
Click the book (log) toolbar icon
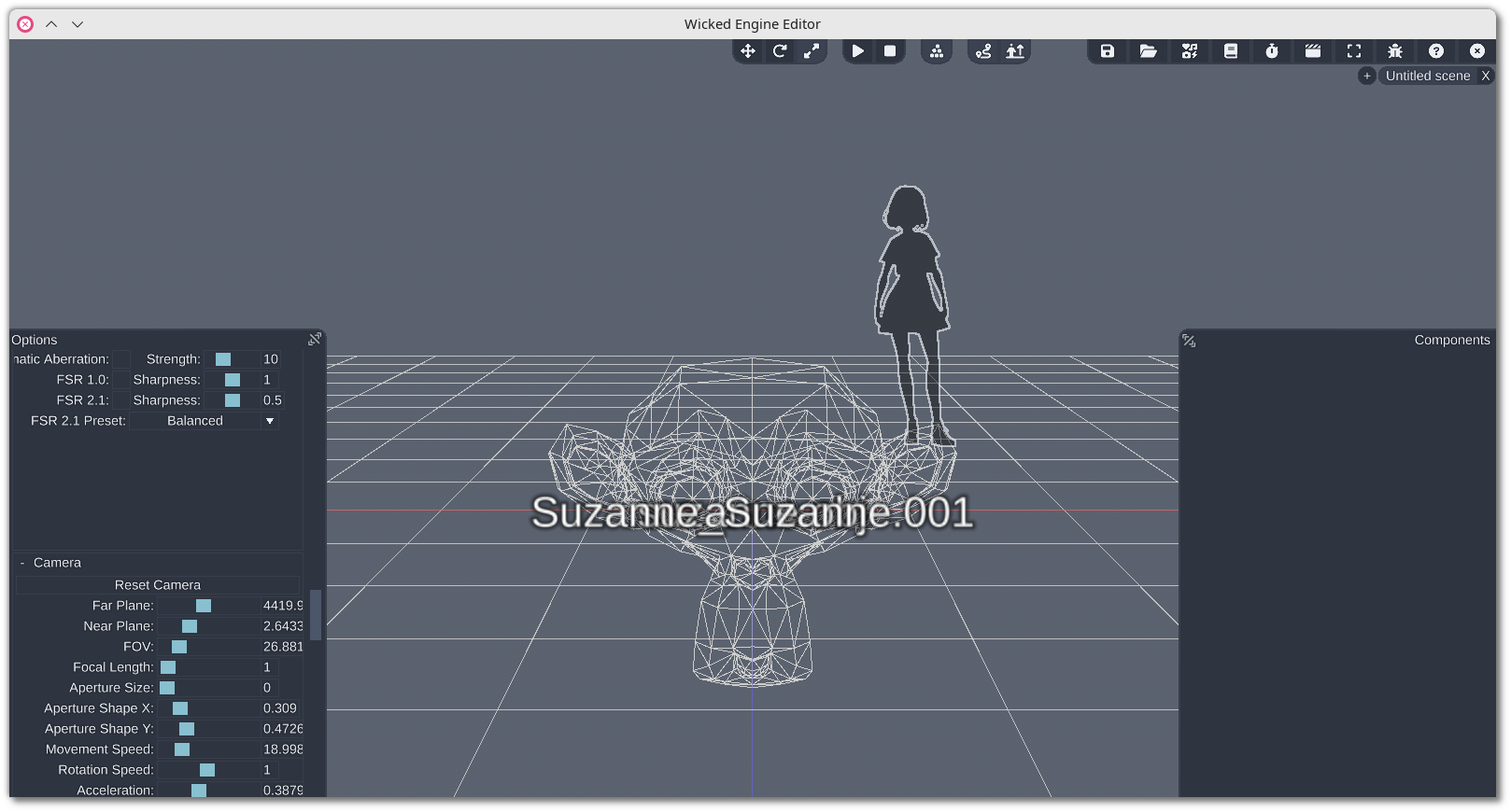pyautogui.click(x=1231, y=51)
